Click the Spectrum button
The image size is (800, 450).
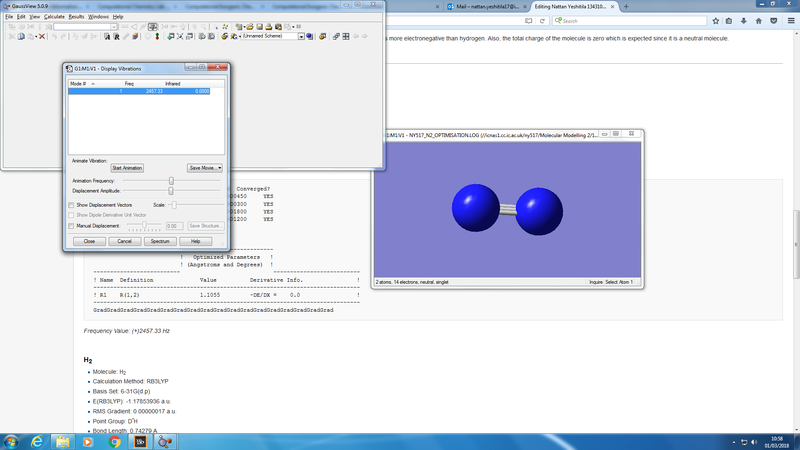coord(159,241)
